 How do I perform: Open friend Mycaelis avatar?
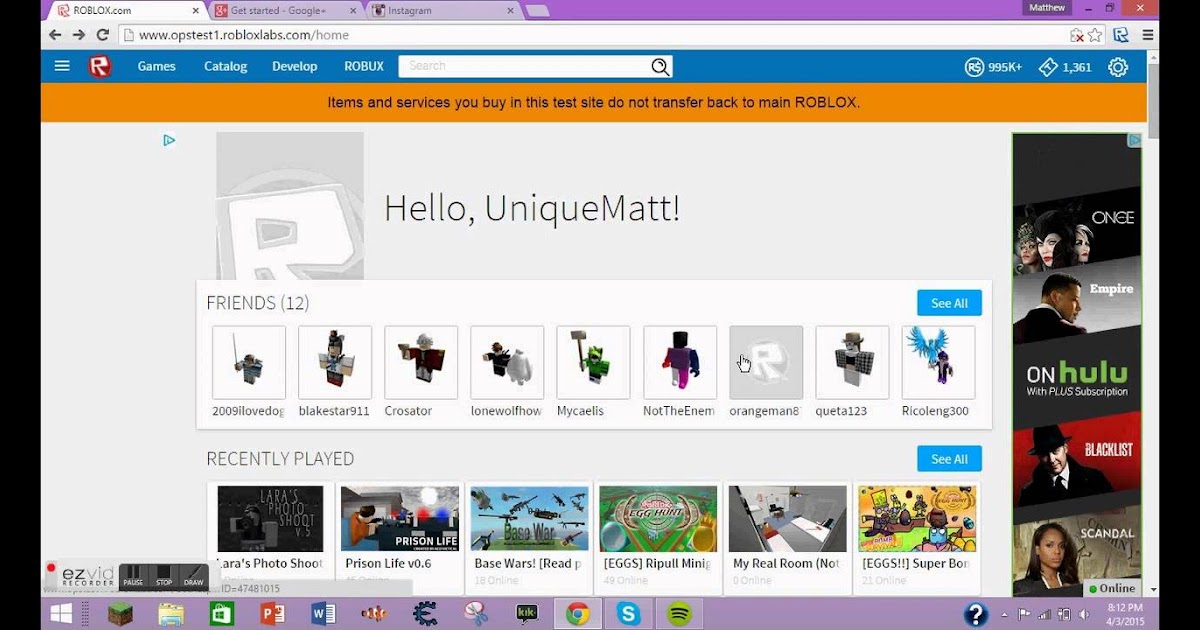(x=593, y=362)
